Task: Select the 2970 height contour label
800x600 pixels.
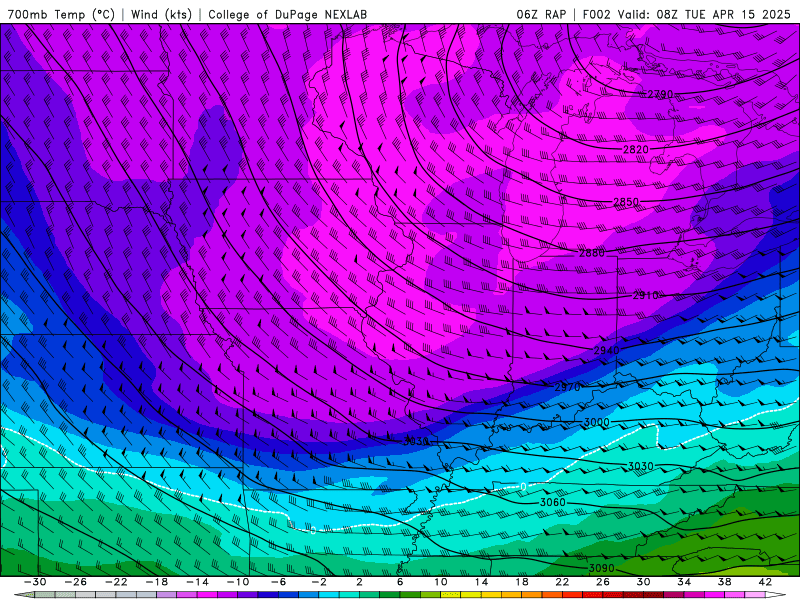Action: click(x=567, y=388)
